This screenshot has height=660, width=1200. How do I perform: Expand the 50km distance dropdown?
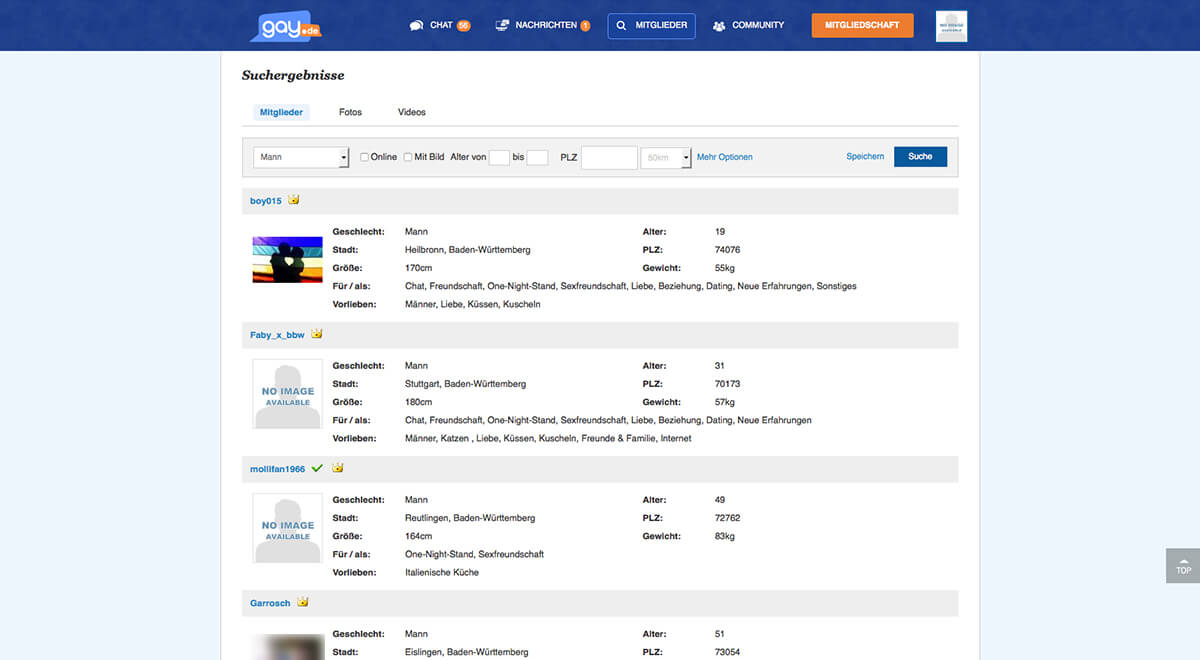point(666,158)
